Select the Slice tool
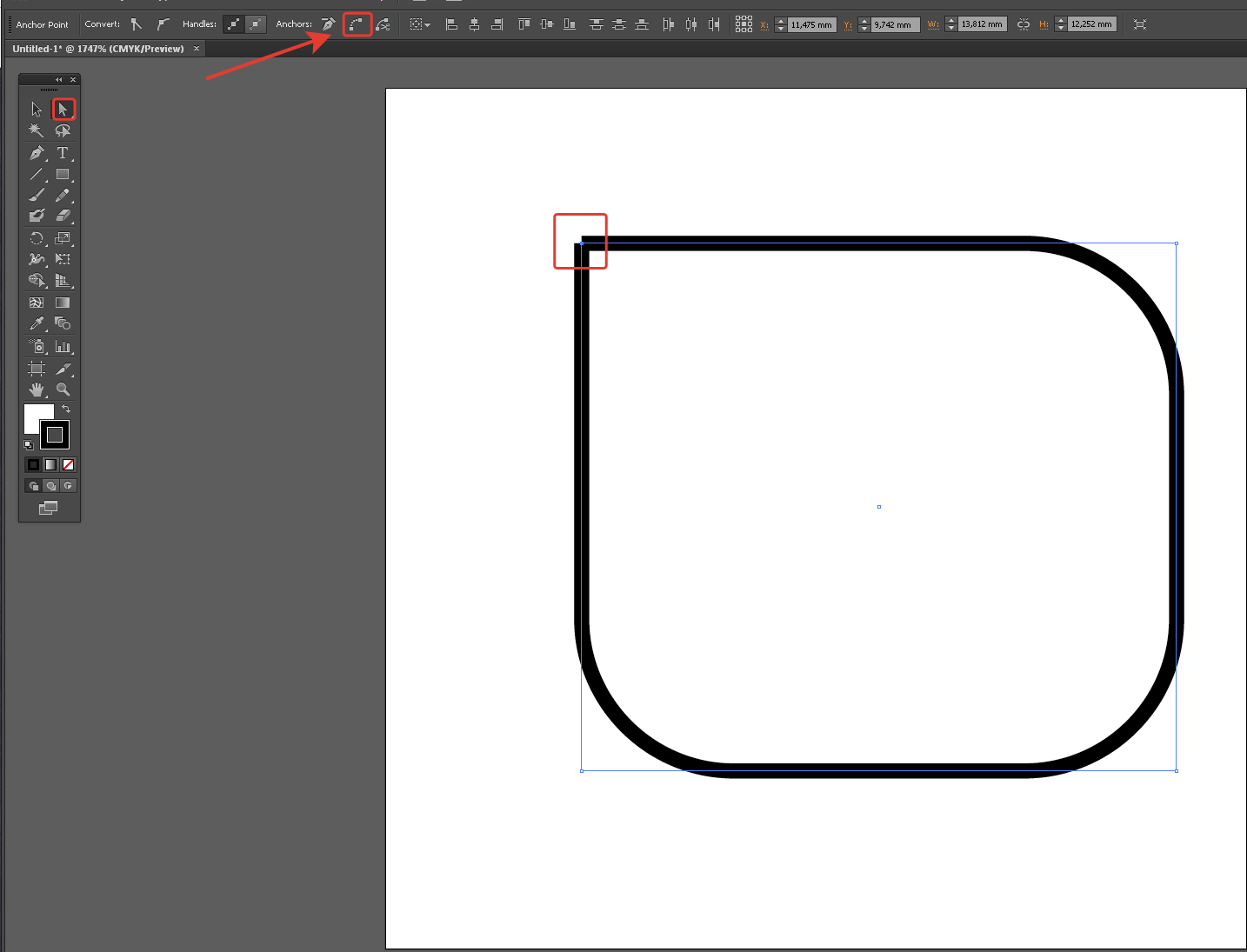This screenshot has width=1247, height=952. (x=63, y=369)
